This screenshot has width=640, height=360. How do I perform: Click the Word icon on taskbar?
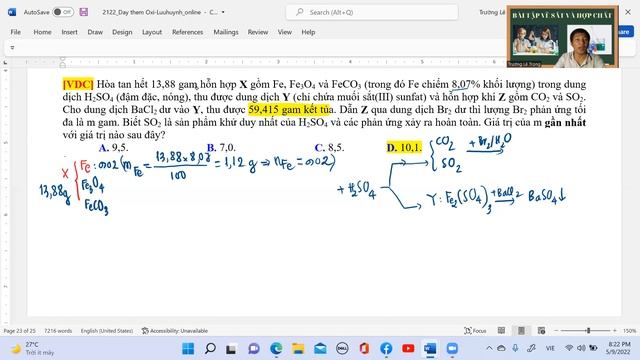430,349
